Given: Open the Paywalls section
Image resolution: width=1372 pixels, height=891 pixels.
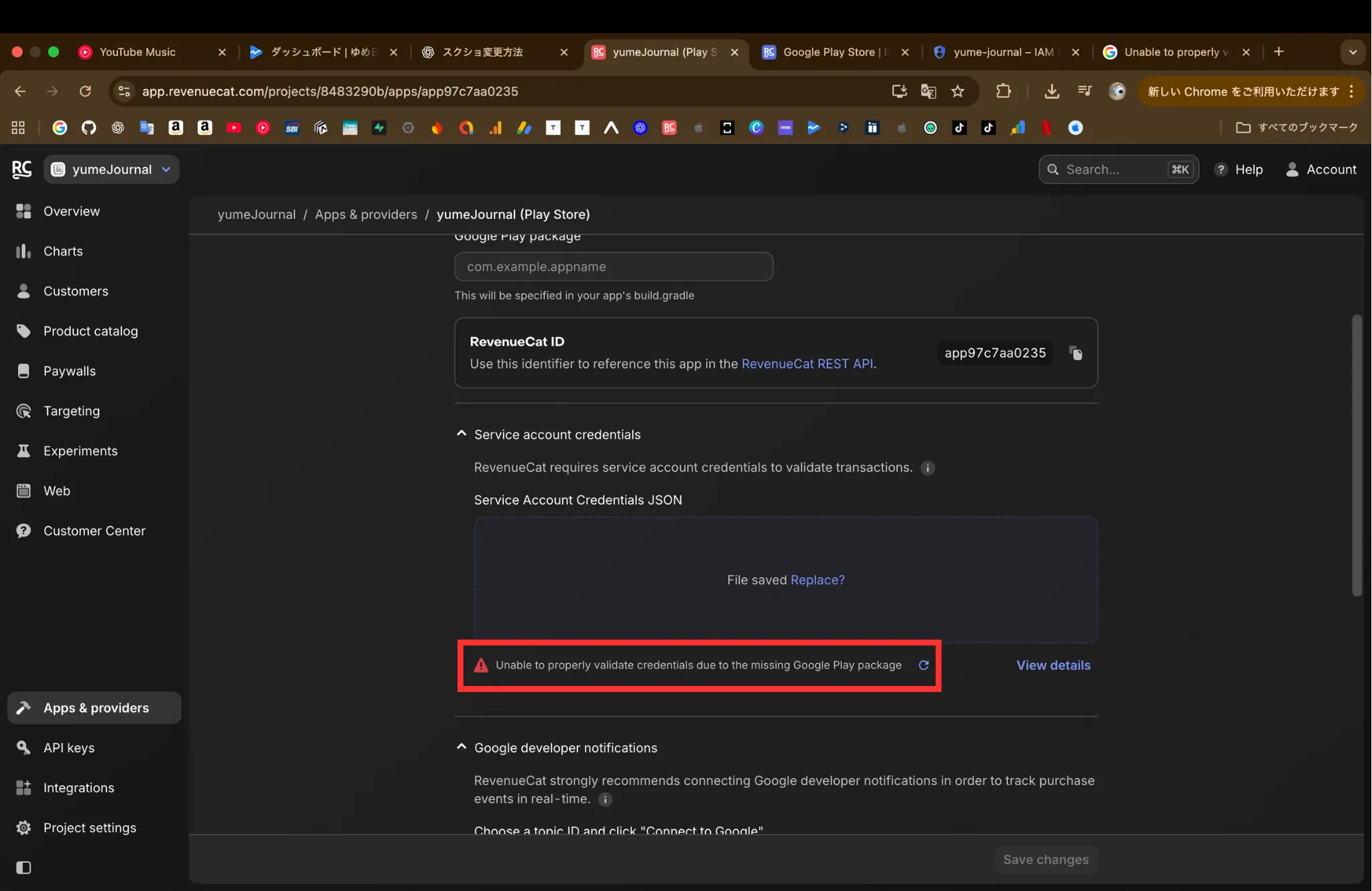Looking at the screenshot, I should click(x=70, y=370).
